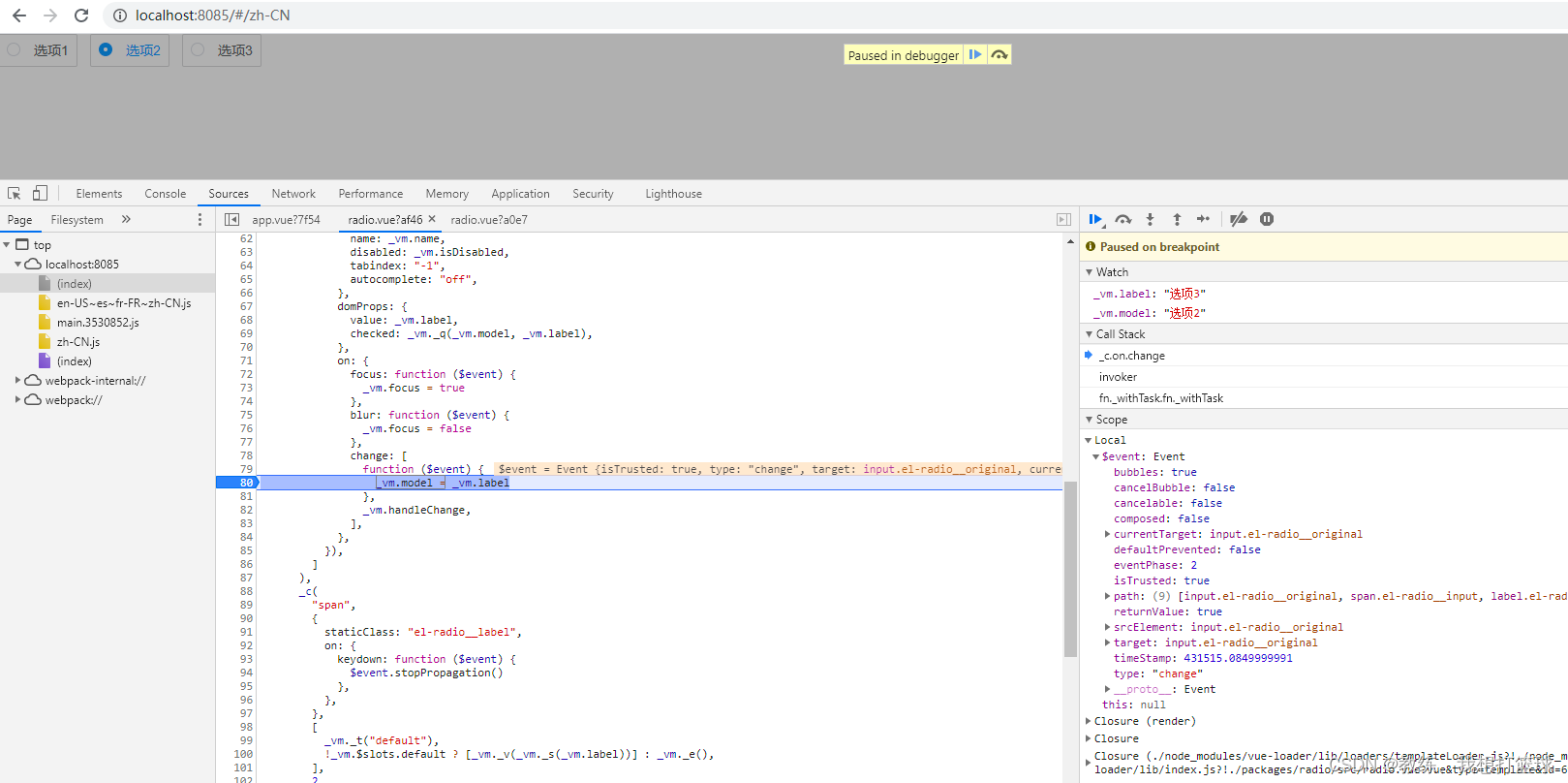Open zh-CN.js in the file tree

tap(77, 342)
